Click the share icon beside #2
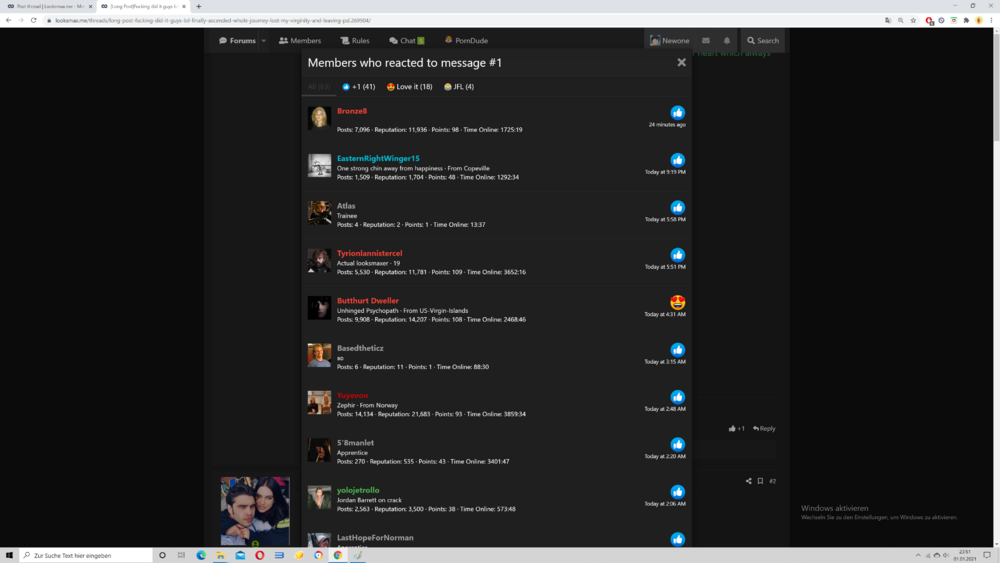Screen dimensions: 1000x563 pos(748,481)
